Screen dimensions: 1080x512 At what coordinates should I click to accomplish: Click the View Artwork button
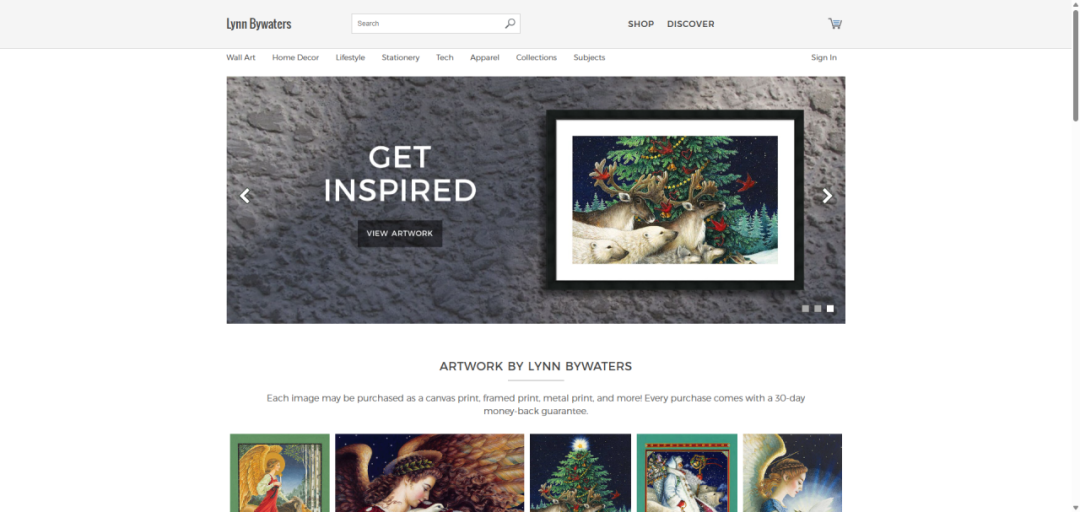click(399, 234)
